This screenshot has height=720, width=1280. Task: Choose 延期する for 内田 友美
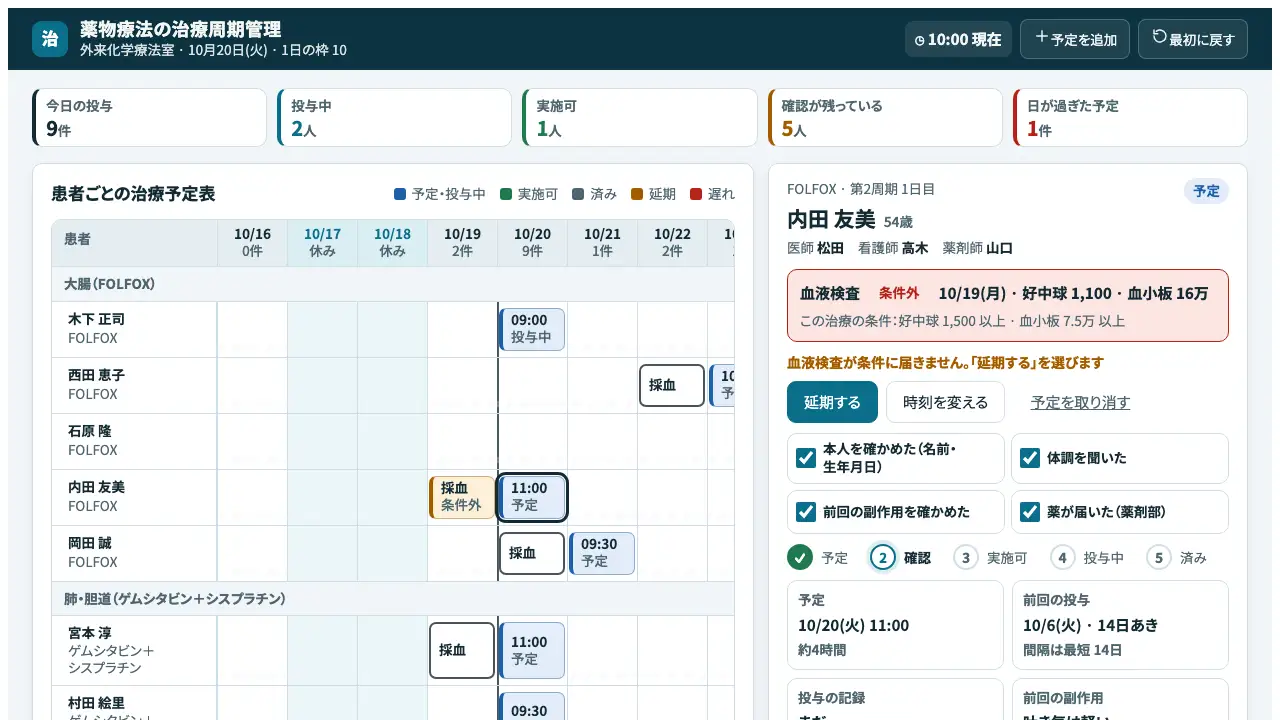click(832, 402)
